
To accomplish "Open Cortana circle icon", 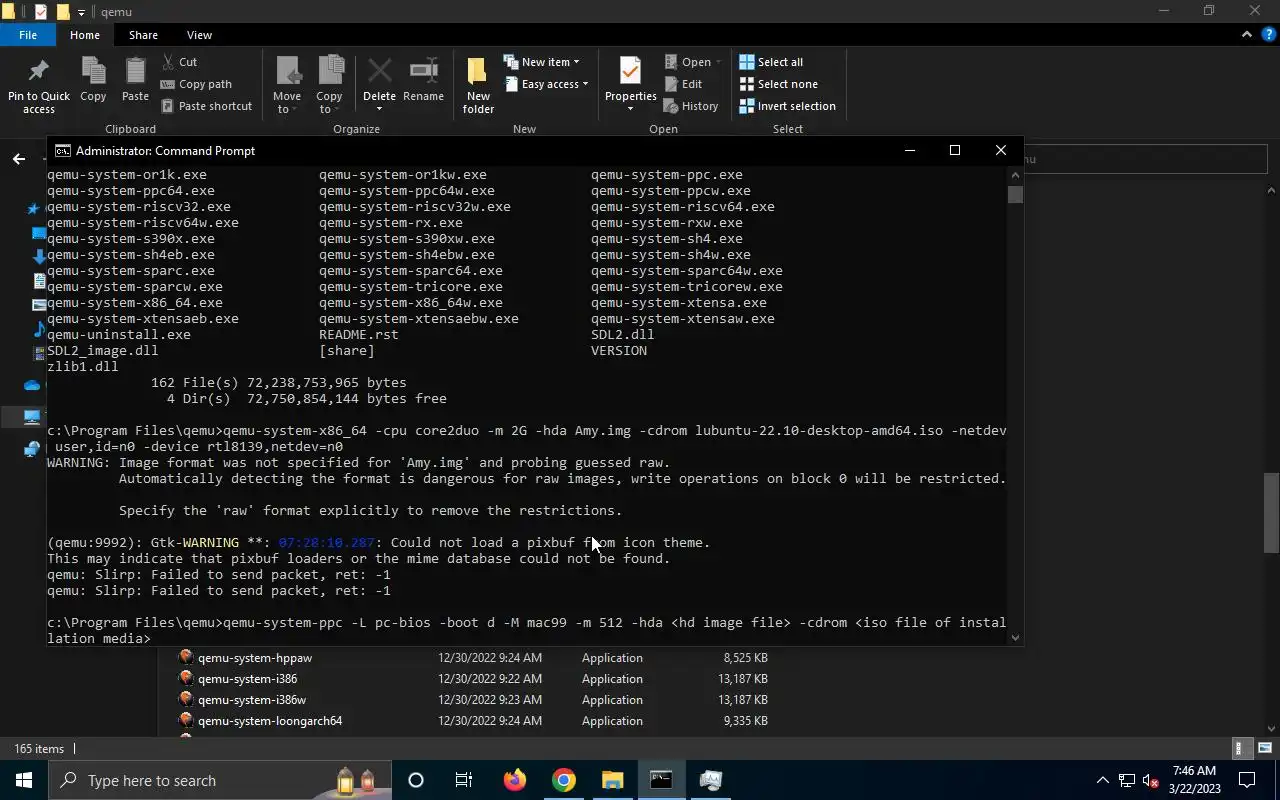I will point(416,780).
